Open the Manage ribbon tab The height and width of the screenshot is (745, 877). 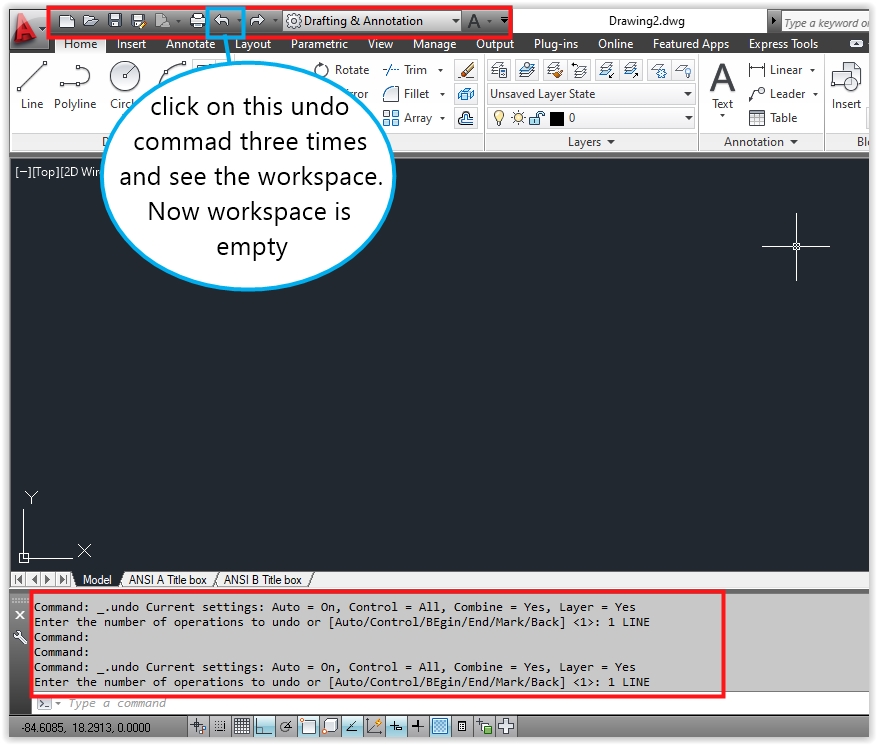pos(435,44)
